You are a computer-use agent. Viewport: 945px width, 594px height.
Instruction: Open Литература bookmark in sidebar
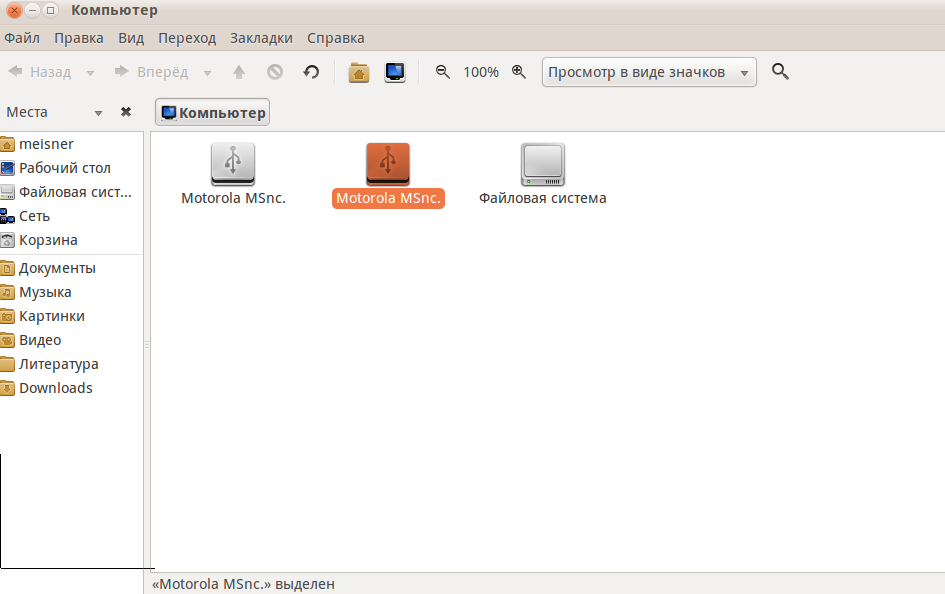pos(71,364)
